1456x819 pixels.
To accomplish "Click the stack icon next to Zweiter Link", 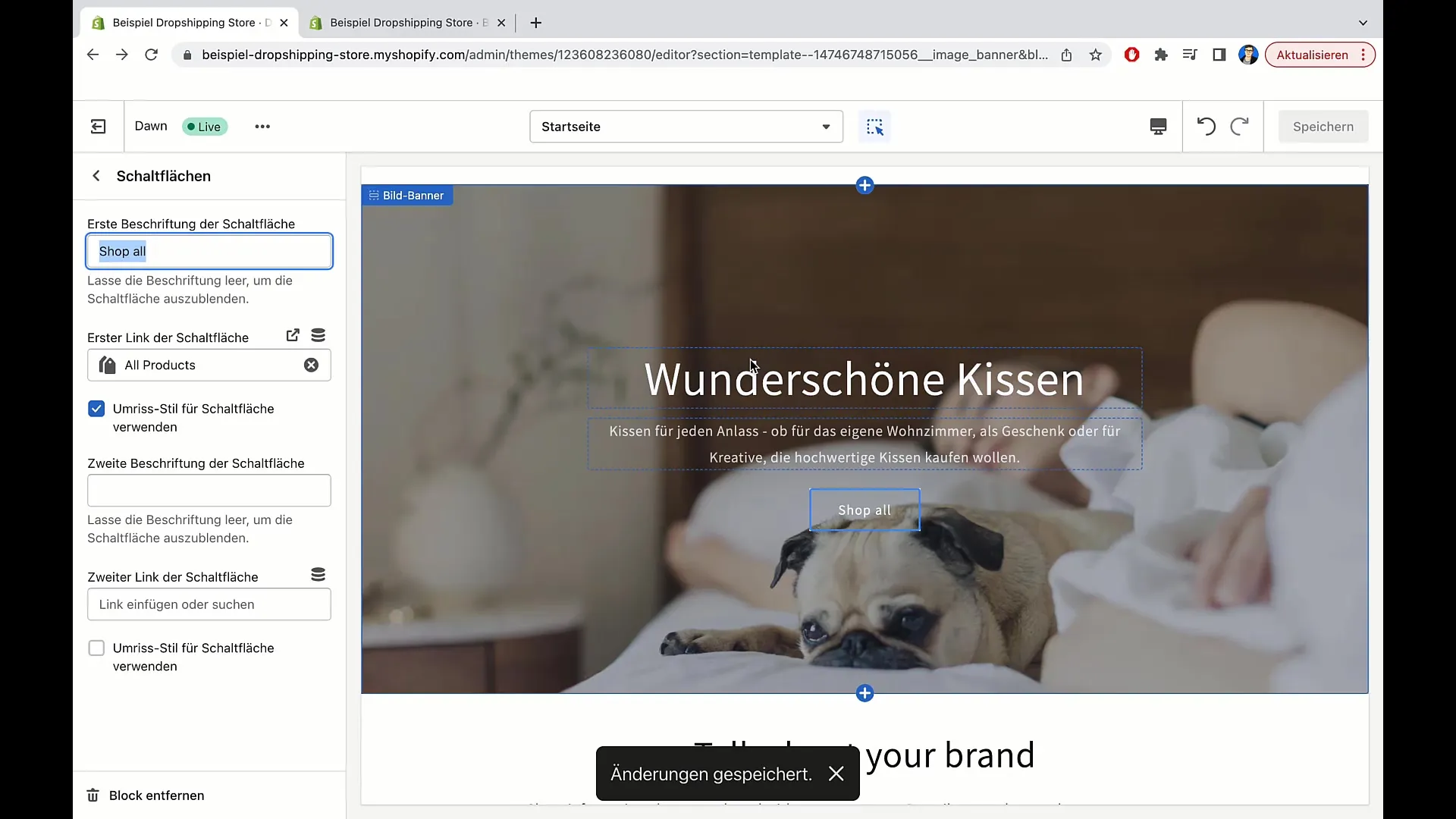I will (x=318, y=574).
